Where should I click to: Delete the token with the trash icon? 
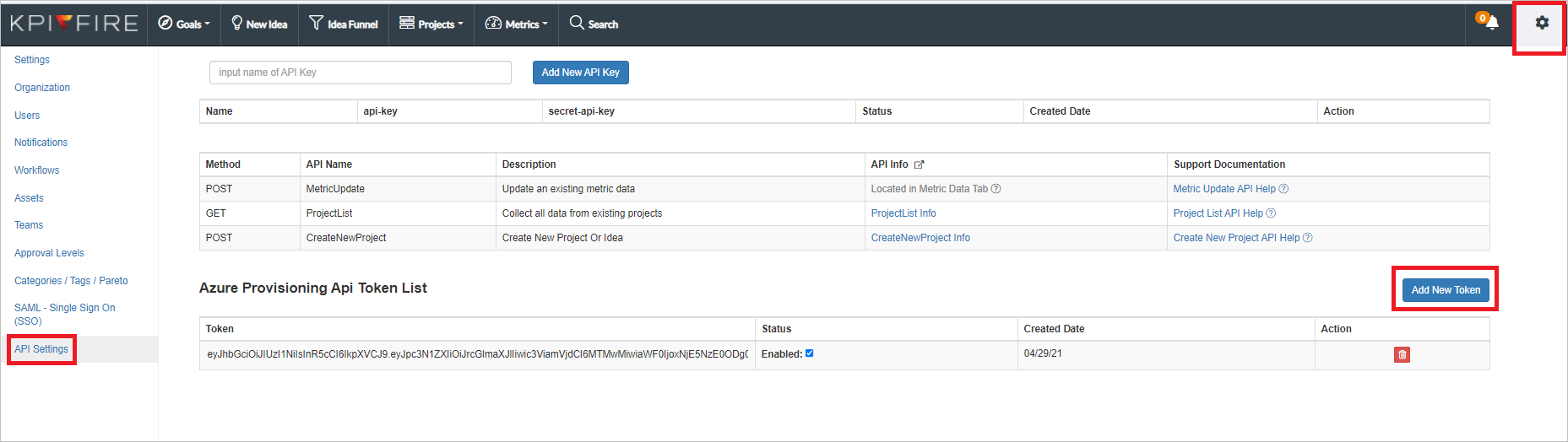[x=1402, y=354]
